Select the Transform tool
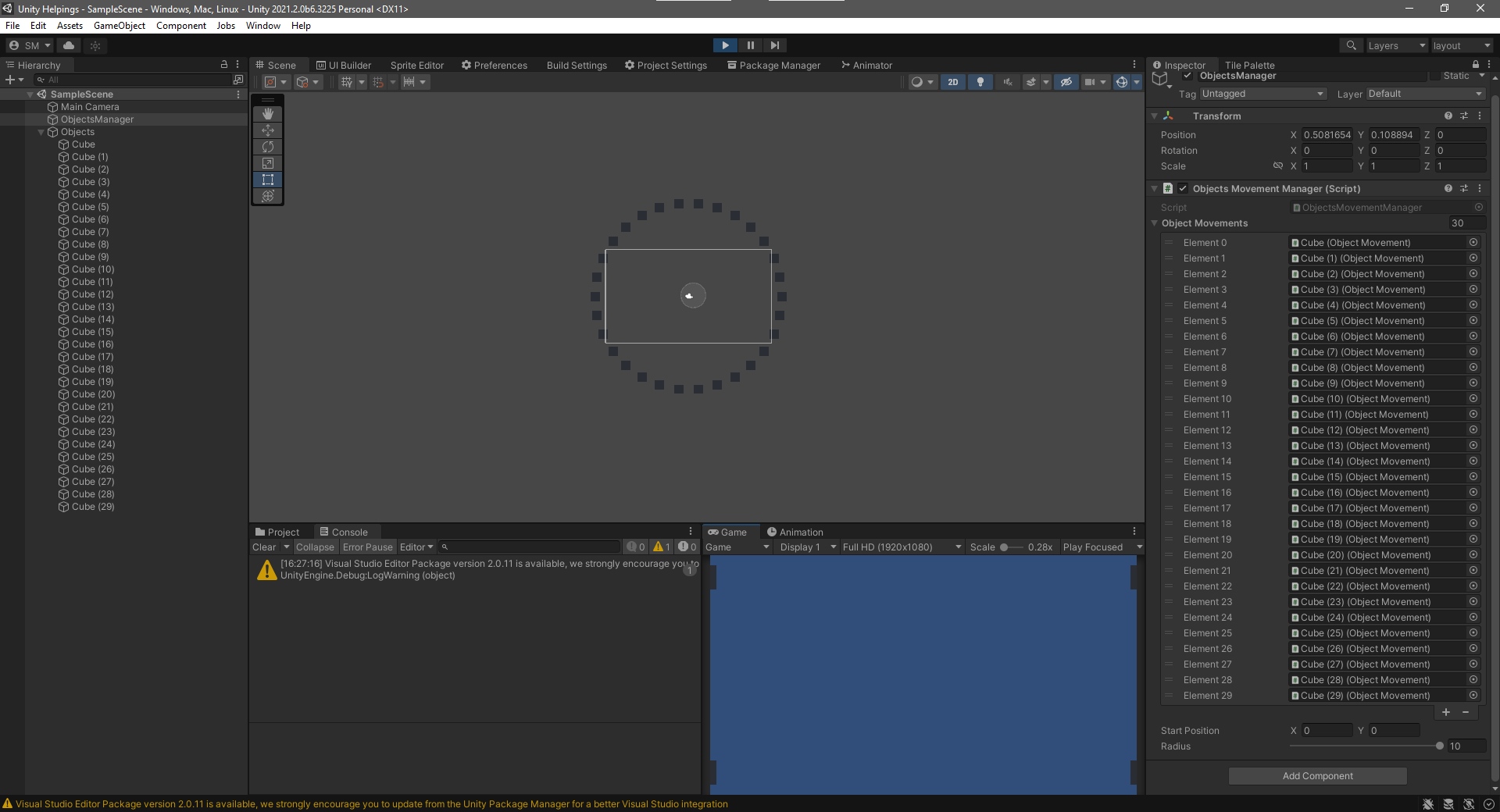 [x=268, y=196]
